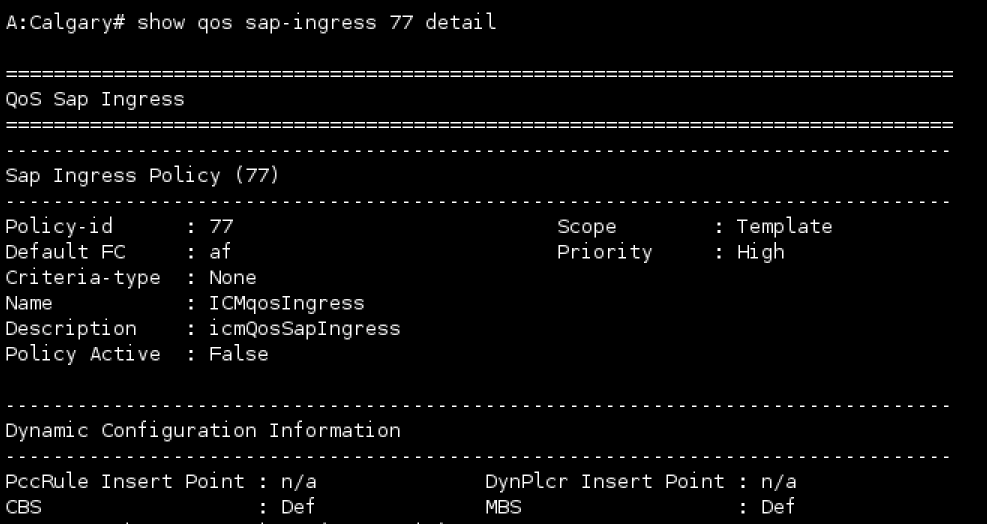The width and height of the screenshot is (987, 524).
Task: Select the Priority value "High"
Action: coord(760,252)
